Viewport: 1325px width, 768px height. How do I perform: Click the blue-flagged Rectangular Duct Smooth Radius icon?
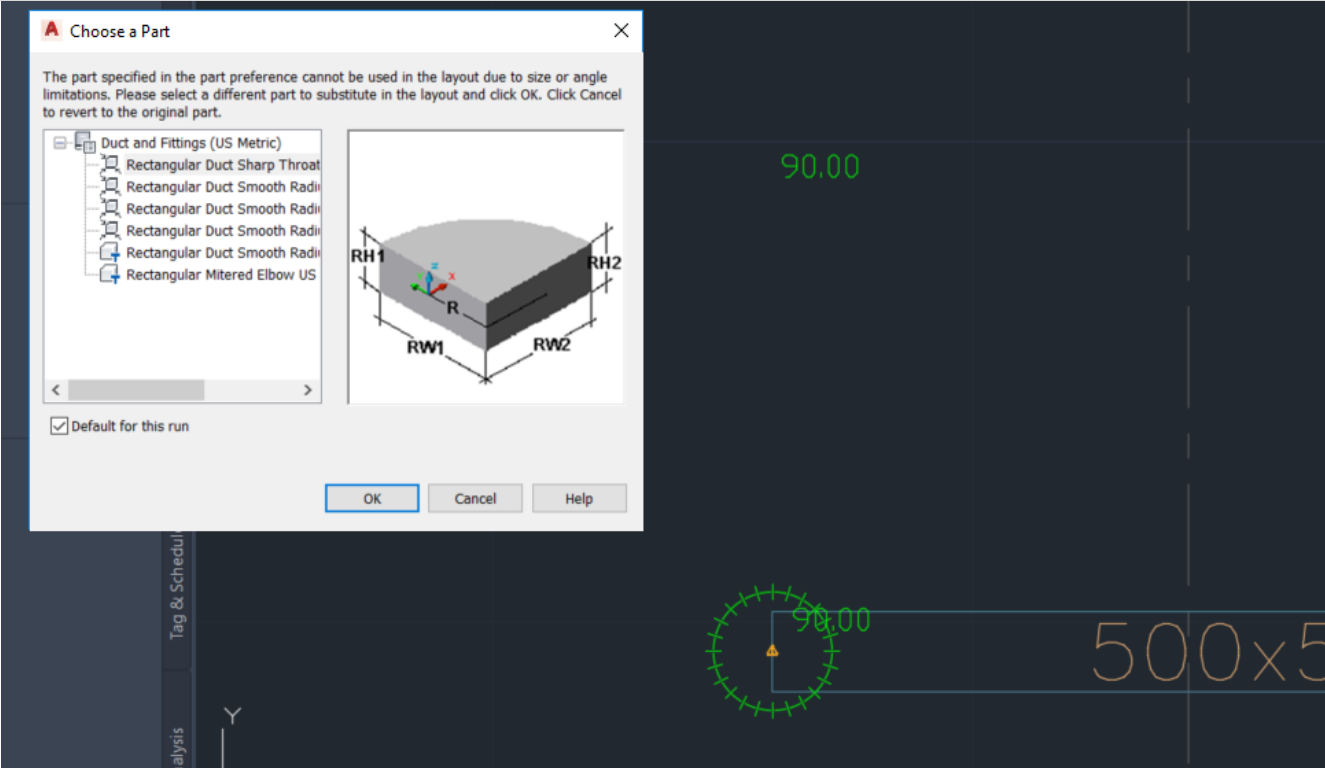110,252
